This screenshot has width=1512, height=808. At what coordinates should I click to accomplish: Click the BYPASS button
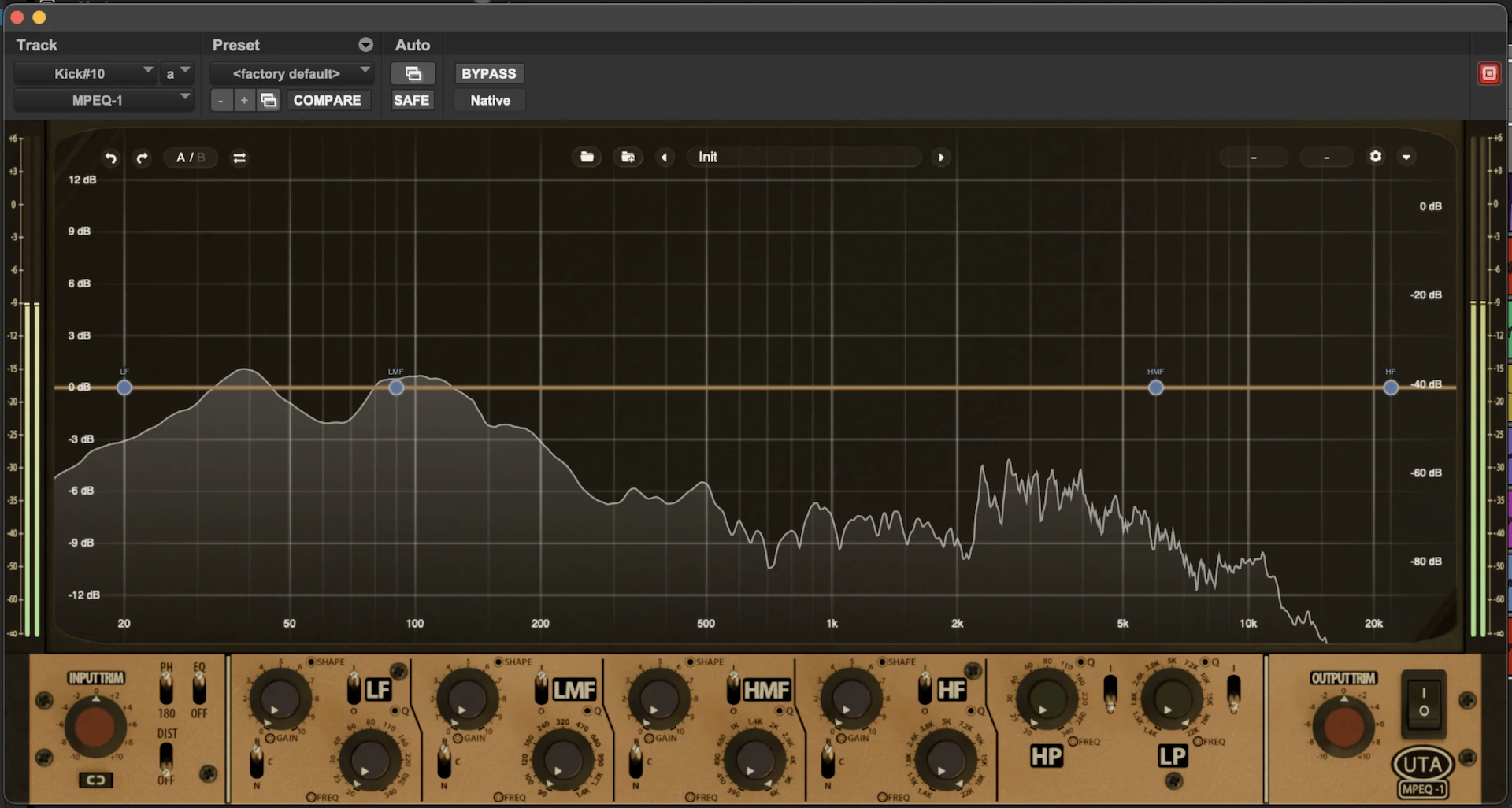pos(488,73)
